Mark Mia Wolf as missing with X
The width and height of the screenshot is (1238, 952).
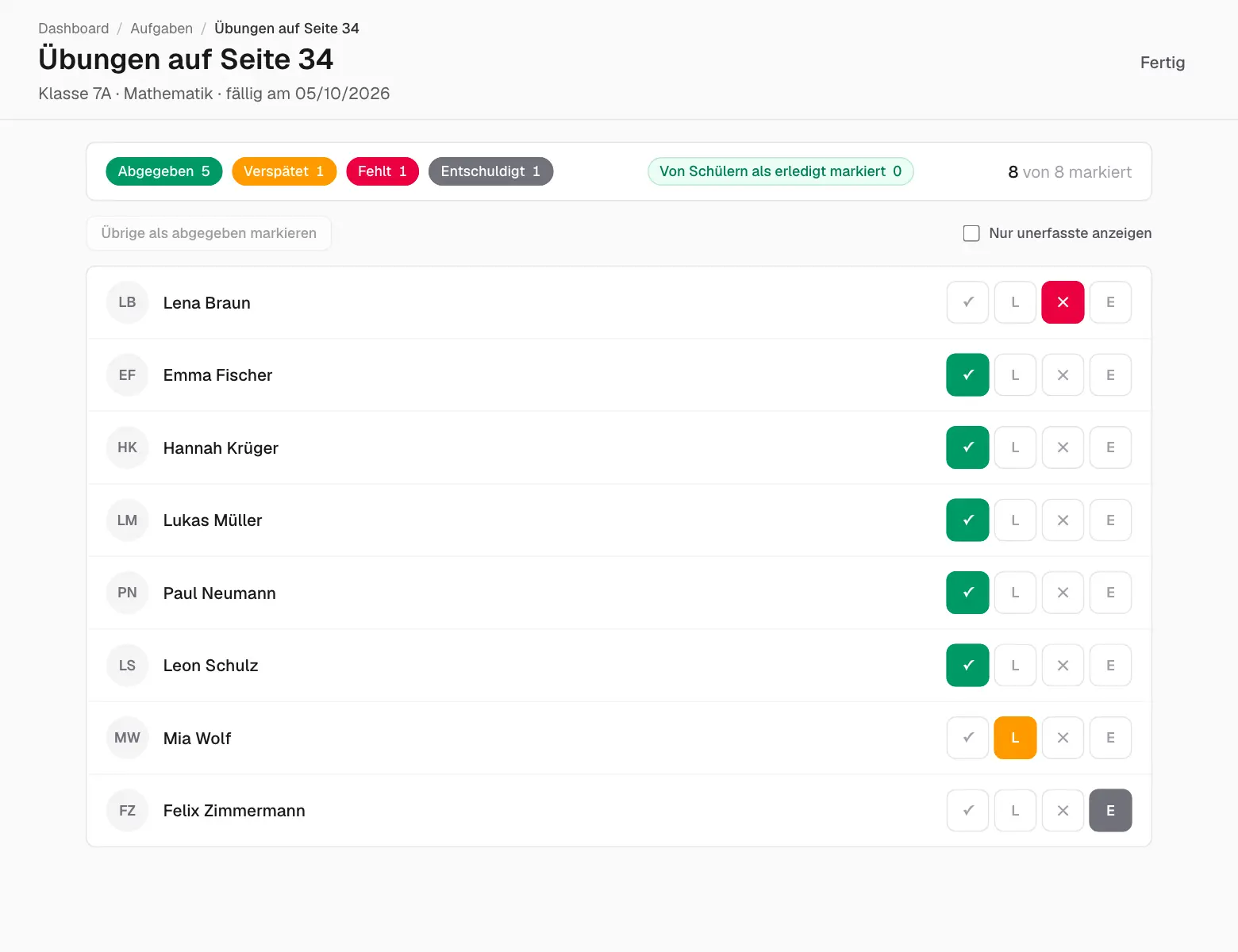(1063, 738)
